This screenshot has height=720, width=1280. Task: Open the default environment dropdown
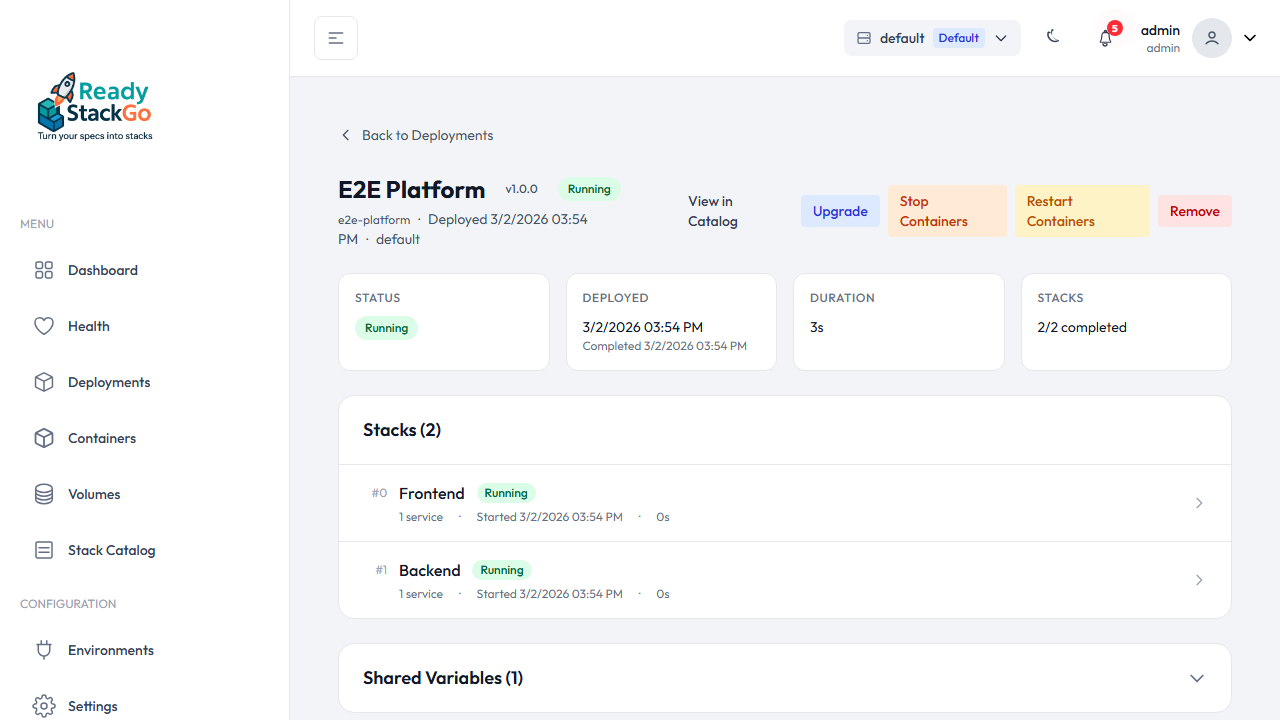click(1000, 38)
